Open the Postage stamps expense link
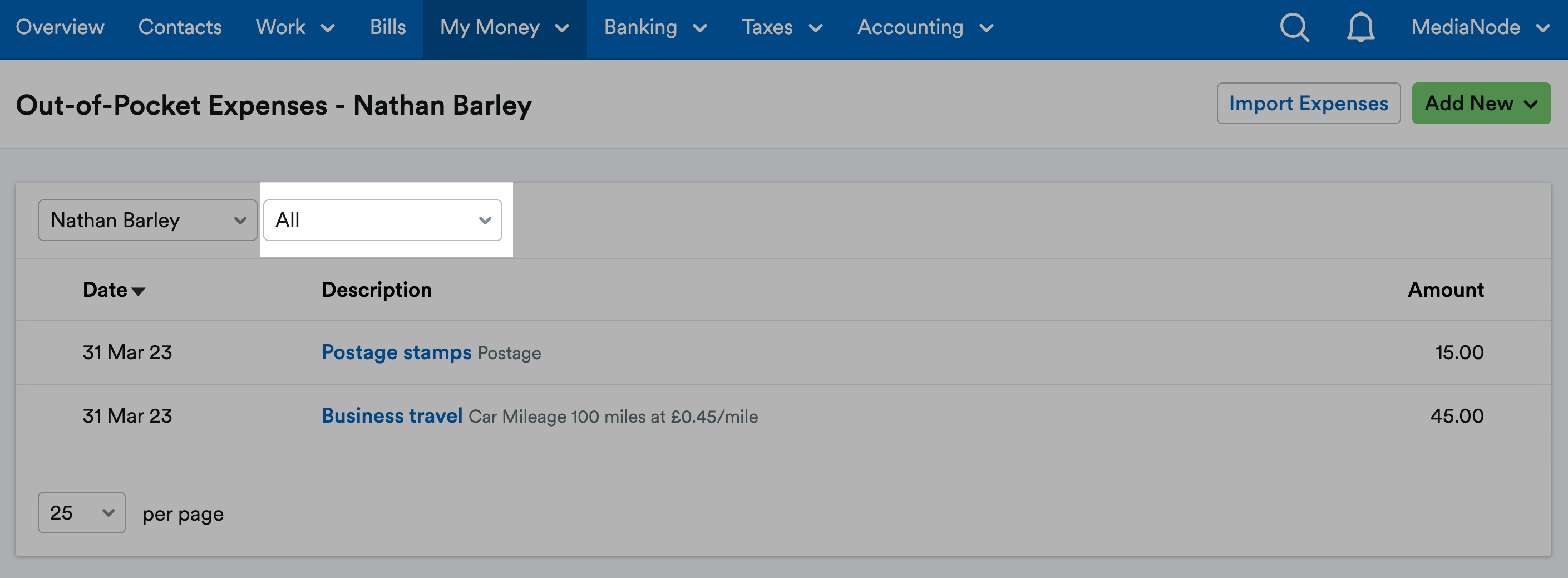 coord(396,352)
